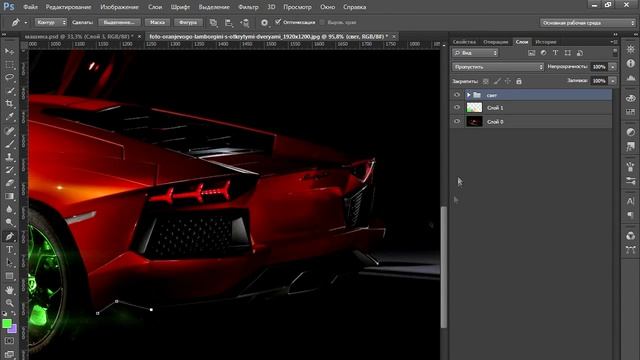
Task: Open pen options gear dropdown
Action: point(264,23)
